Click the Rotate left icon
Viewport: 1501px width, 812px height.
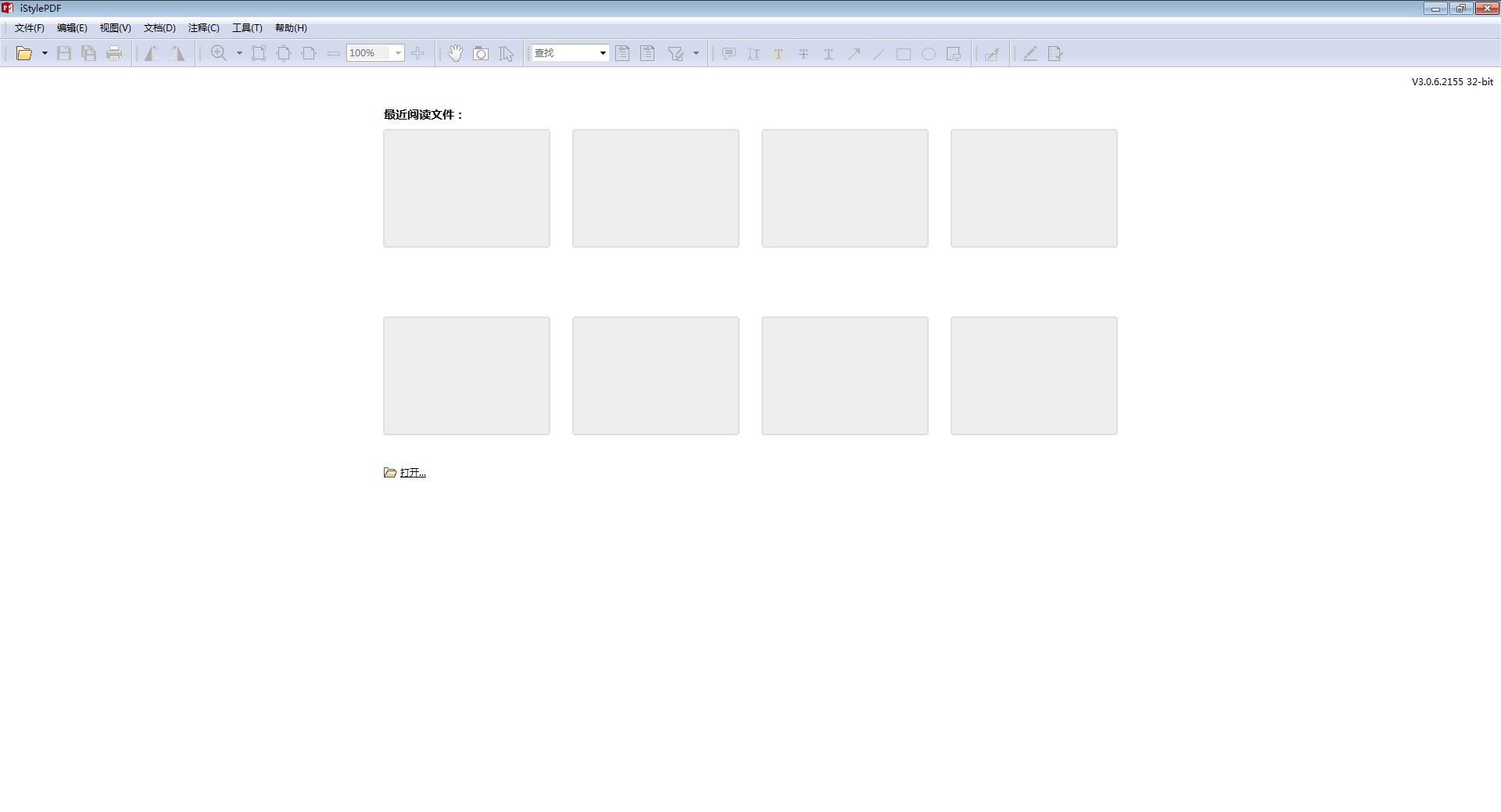pyautogui.click(x=151, y=53)
